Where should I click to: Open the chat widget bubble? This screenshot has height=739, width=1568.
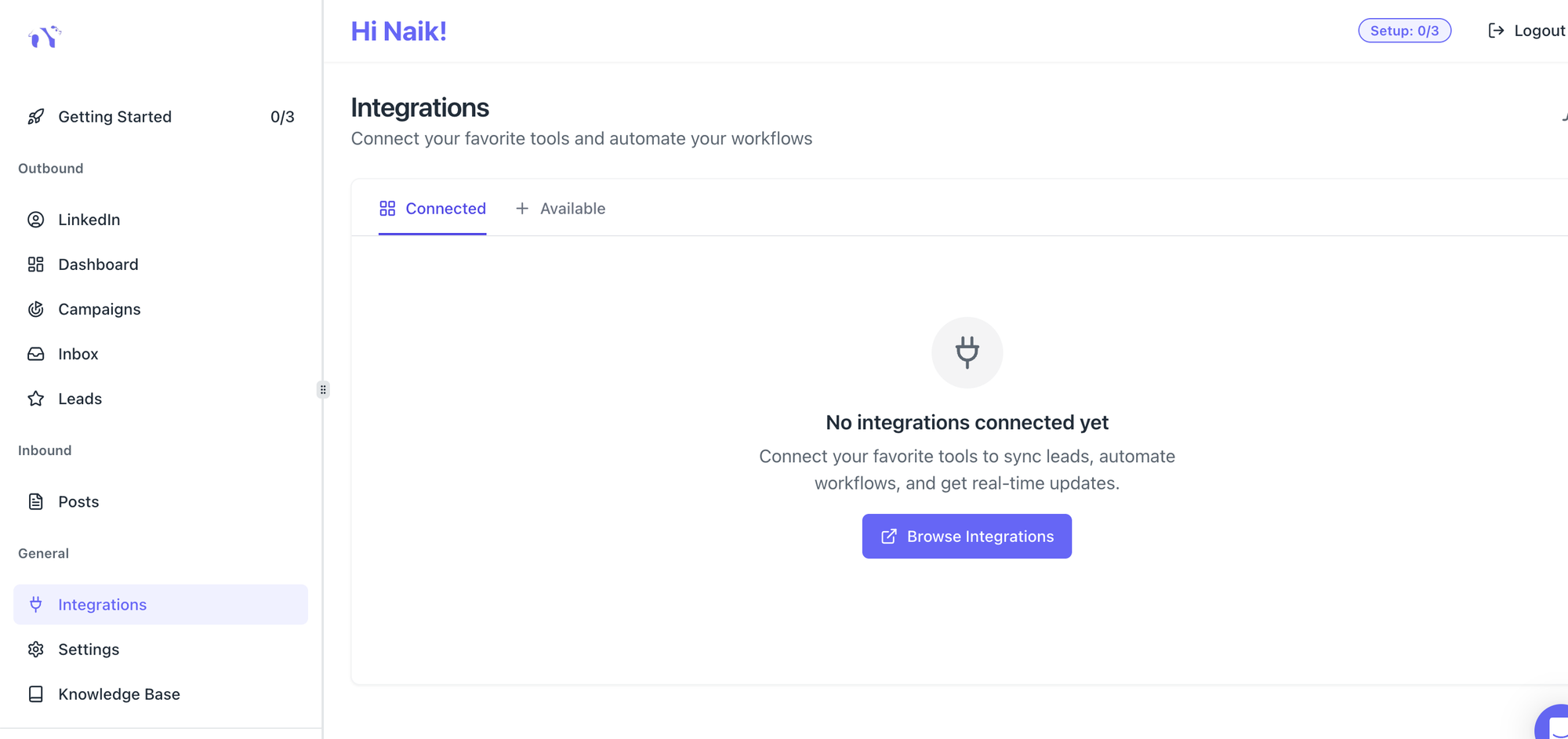(x=1555, y=723)
